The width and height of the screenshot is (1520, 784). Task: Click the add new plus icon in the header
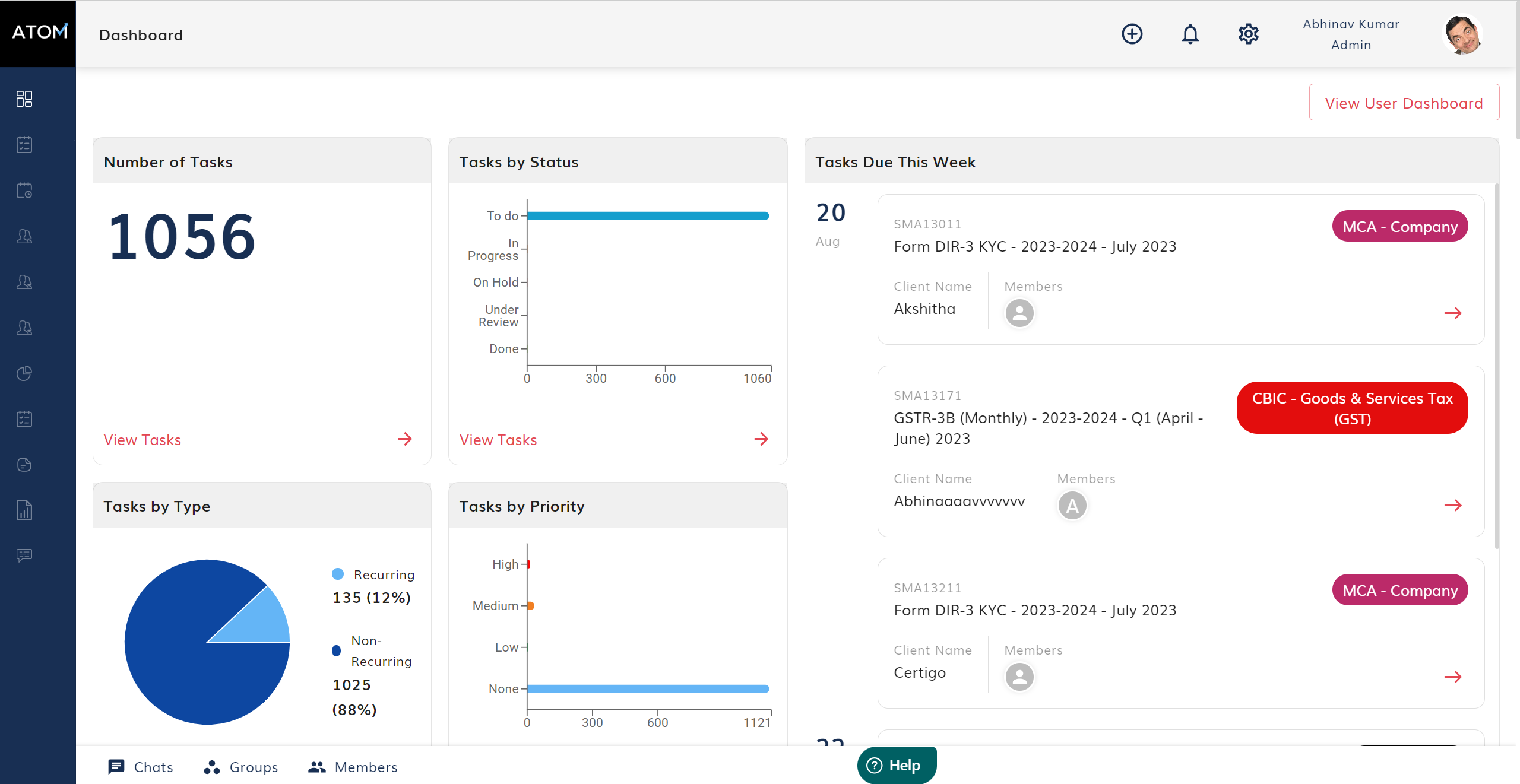point(1132,34)
